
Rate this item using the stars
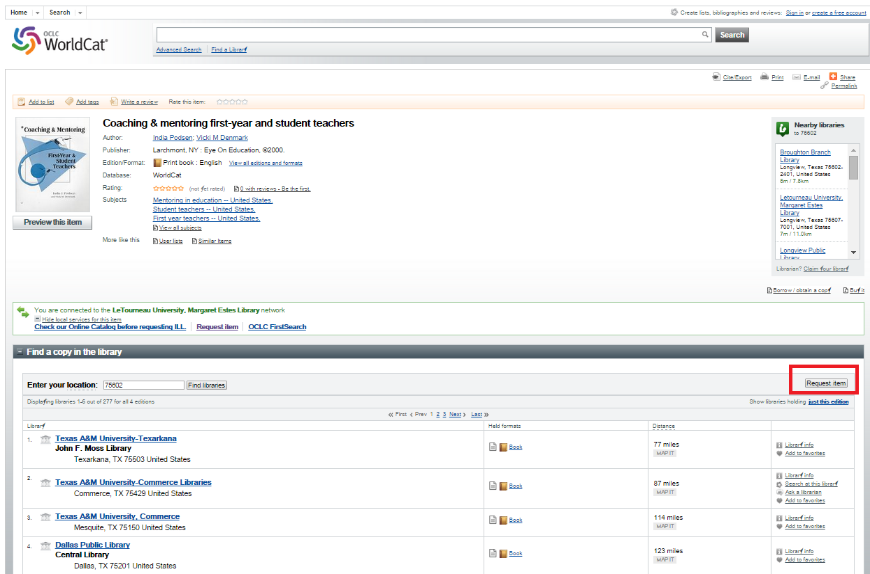232,102
